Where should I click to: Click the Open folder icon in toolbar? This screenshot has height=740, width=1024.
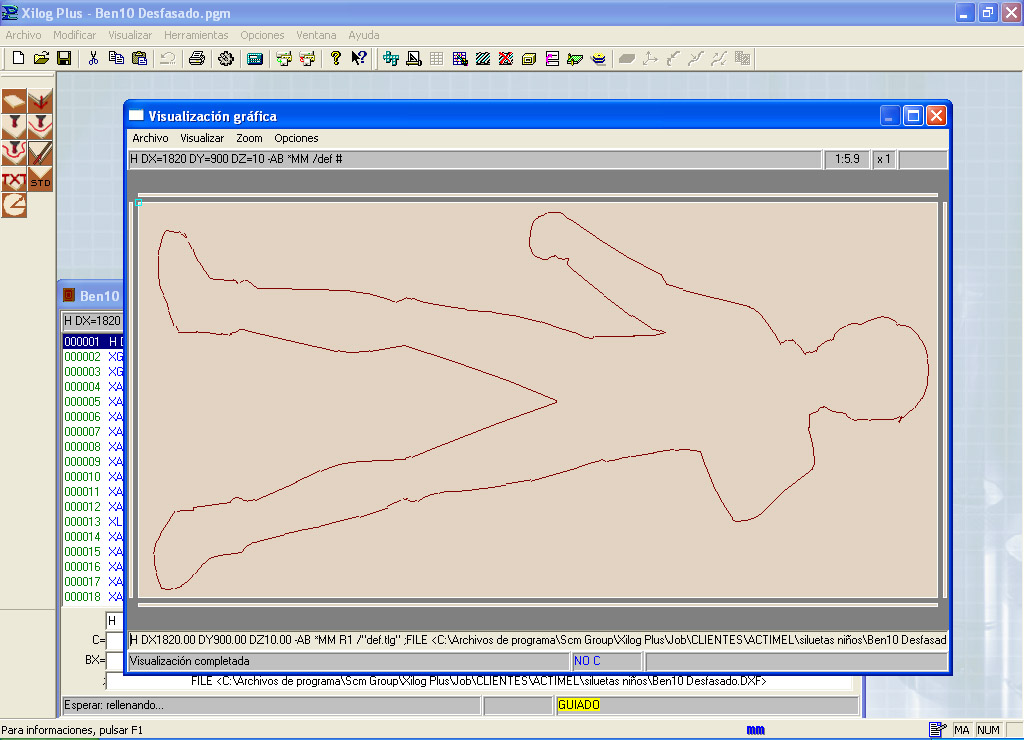[x=41, y=58]
